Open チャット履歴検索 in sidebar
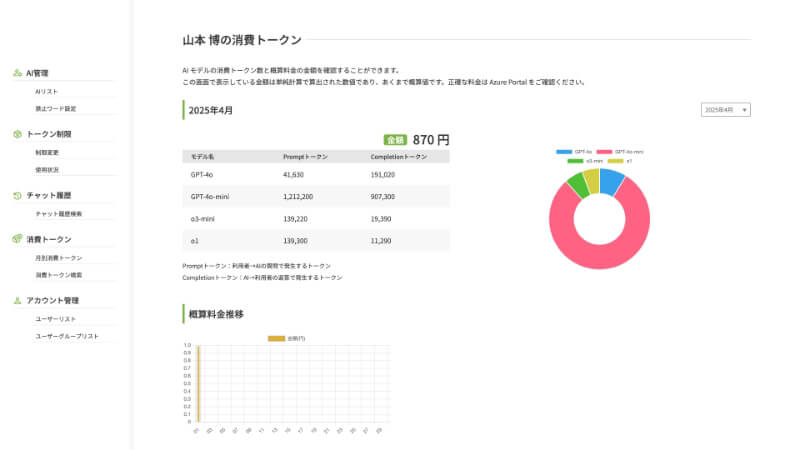The image size is (800, 450). pos(59,214)
